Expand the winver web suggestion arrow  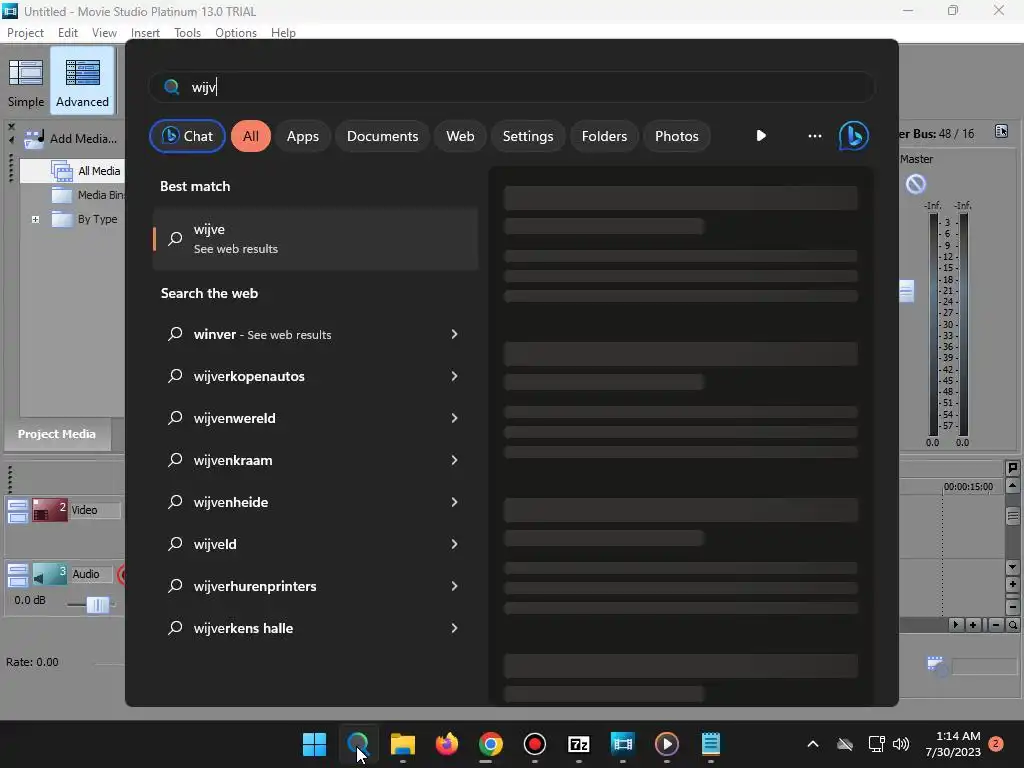(454, 334)
